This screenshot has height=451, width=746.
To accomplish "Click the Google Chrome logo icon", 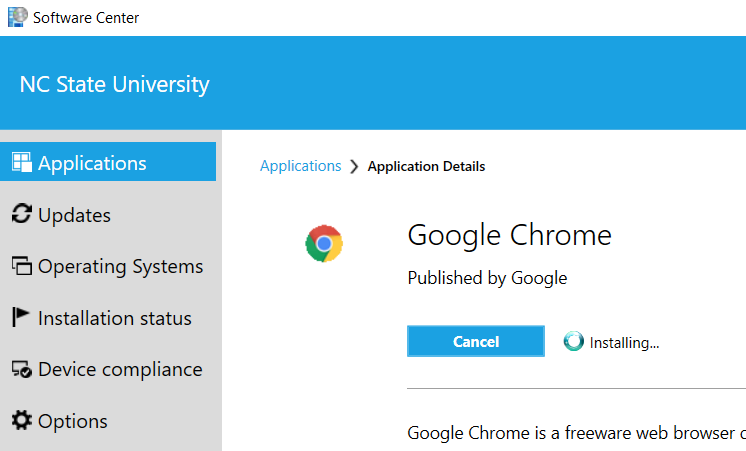I will 324,243.
